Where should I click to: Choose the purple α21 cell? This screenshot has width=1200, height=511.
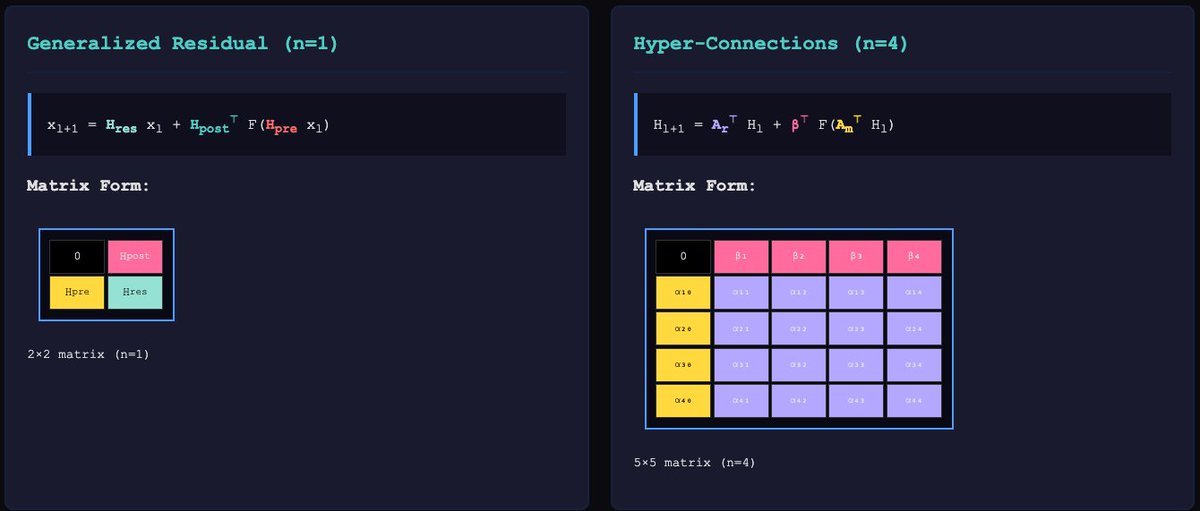741,328
